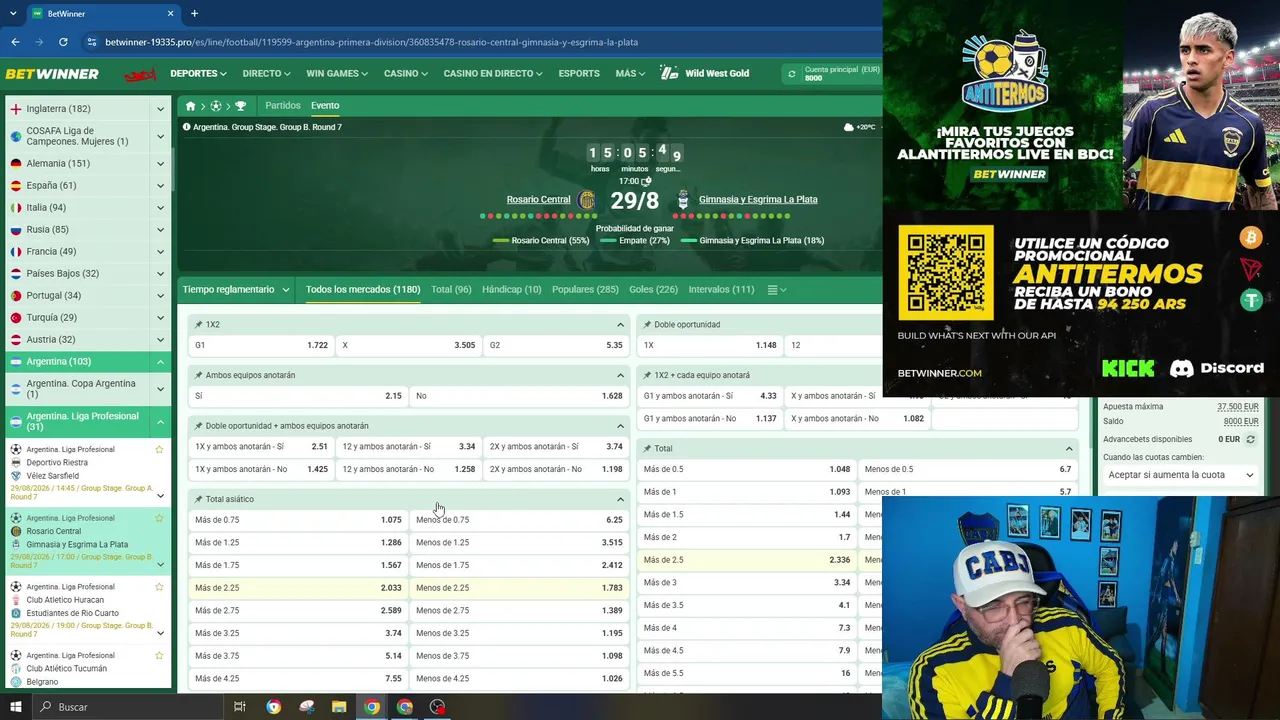Favorite the Rosario Central match star
Screen dimensions: 1280x720
159,518
